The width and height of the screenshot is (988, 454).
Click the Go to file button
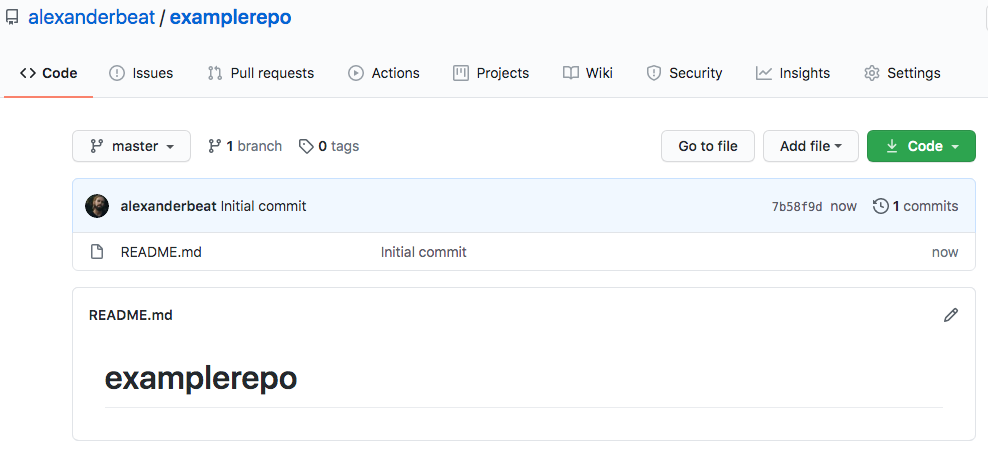[x=708, y=146]
